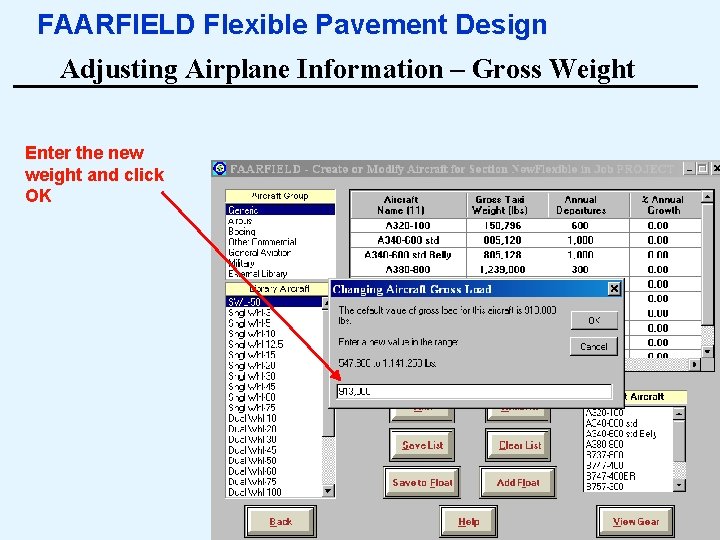Click gross weight 1,239,000 cell
Viewport: 720px width, 540px height.
tap(502, 270)
